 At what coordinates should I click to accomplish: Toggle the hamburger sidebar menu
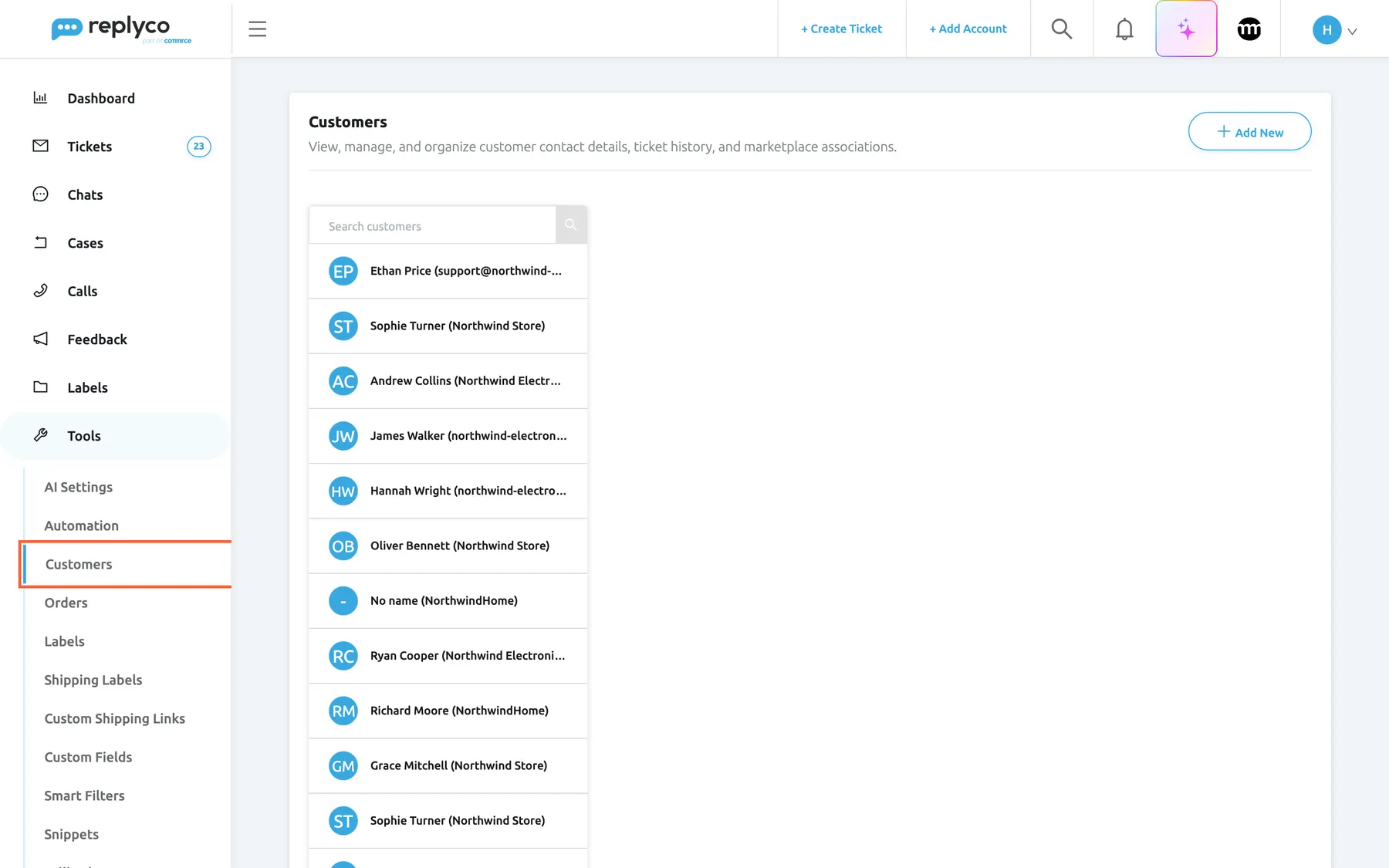(x=258, y=29)
